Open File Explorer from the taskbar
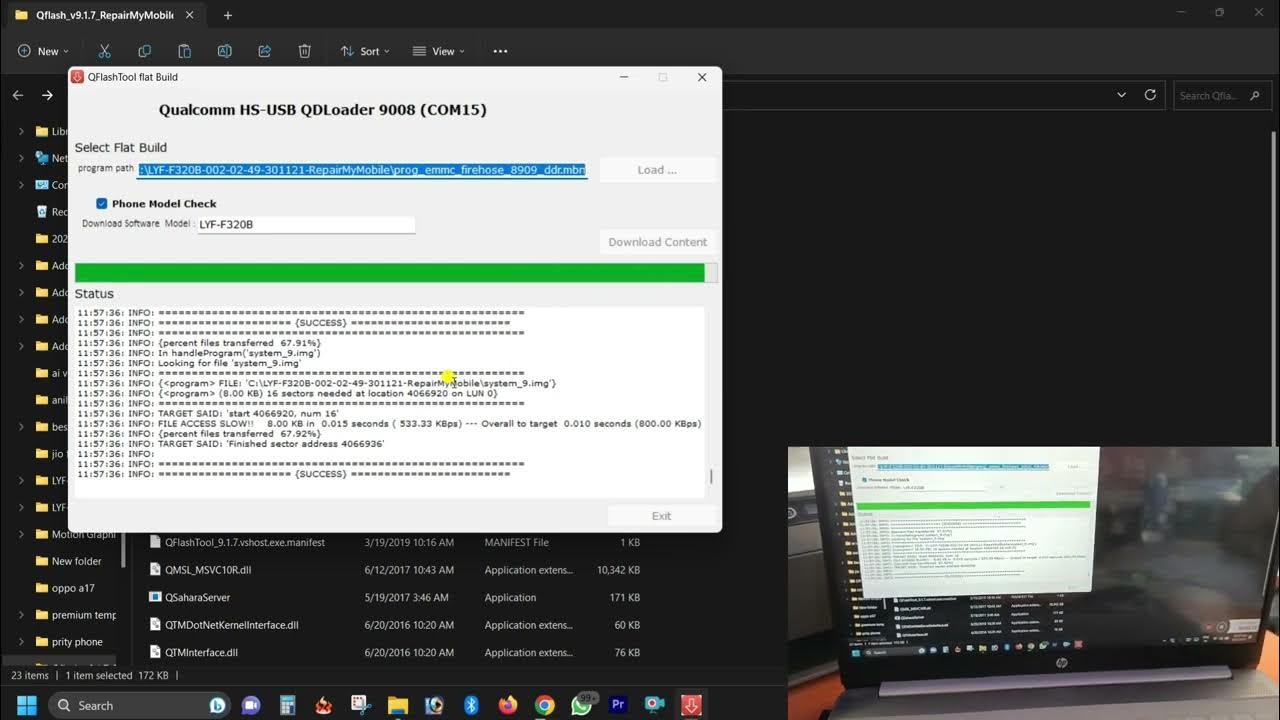Viewport: 1280px width, 720px height. [397, 705]
